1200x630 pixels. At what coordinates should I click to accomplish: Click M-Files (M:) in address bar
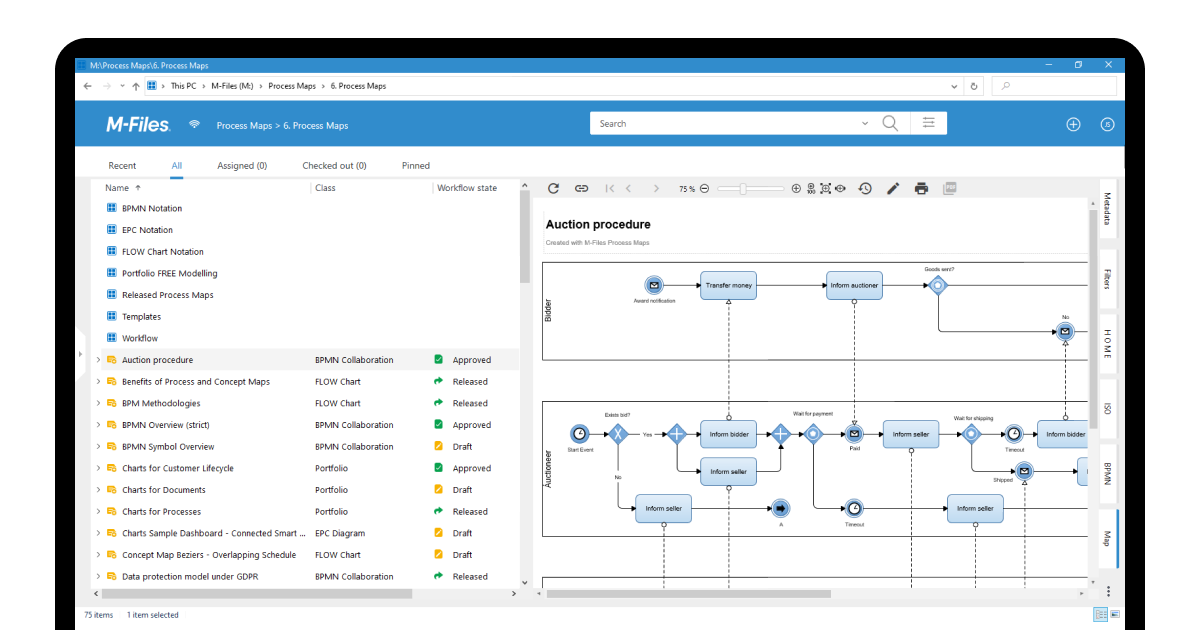click(x=231, y=86)
